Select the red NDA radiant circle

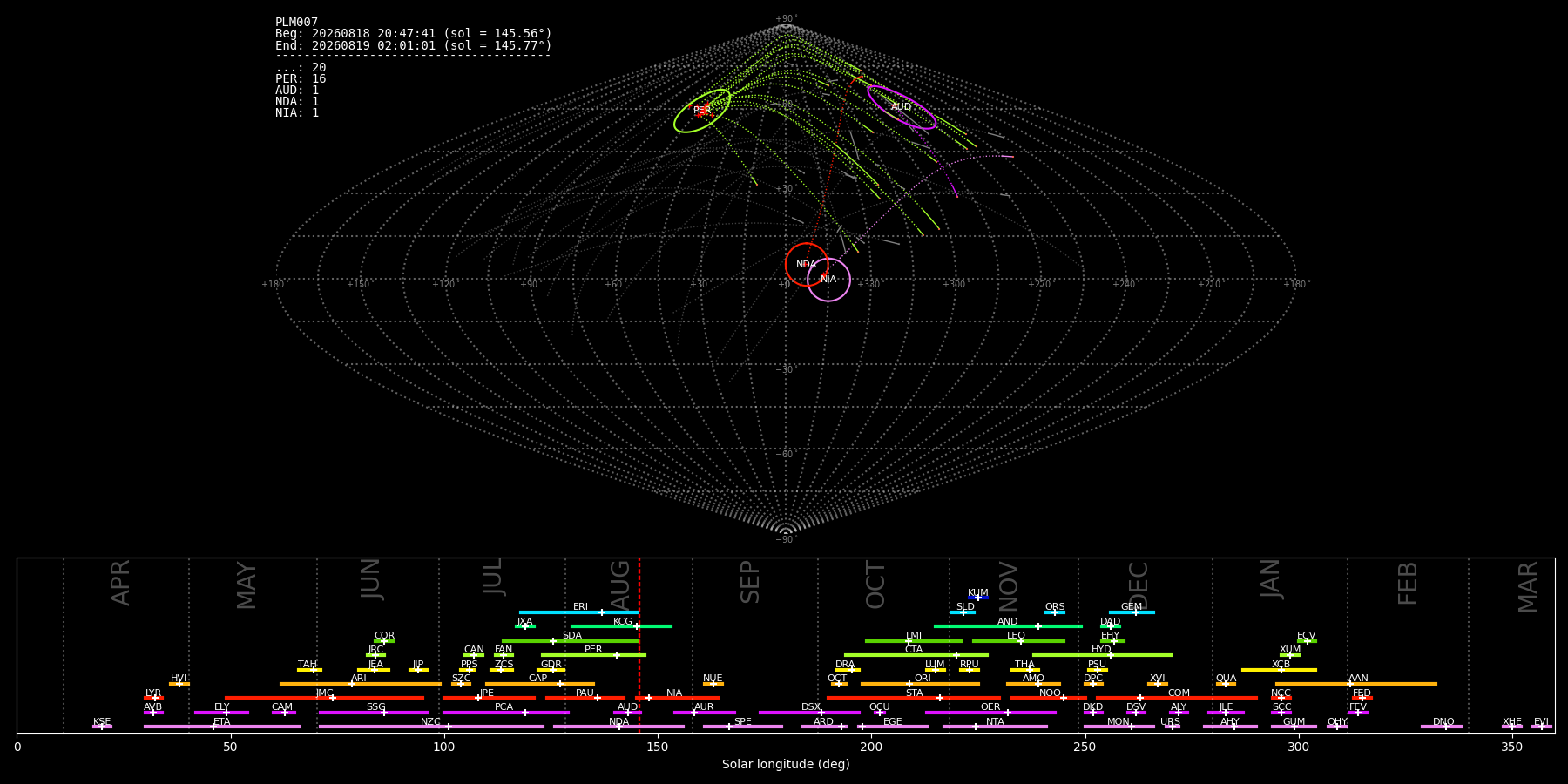807,264
